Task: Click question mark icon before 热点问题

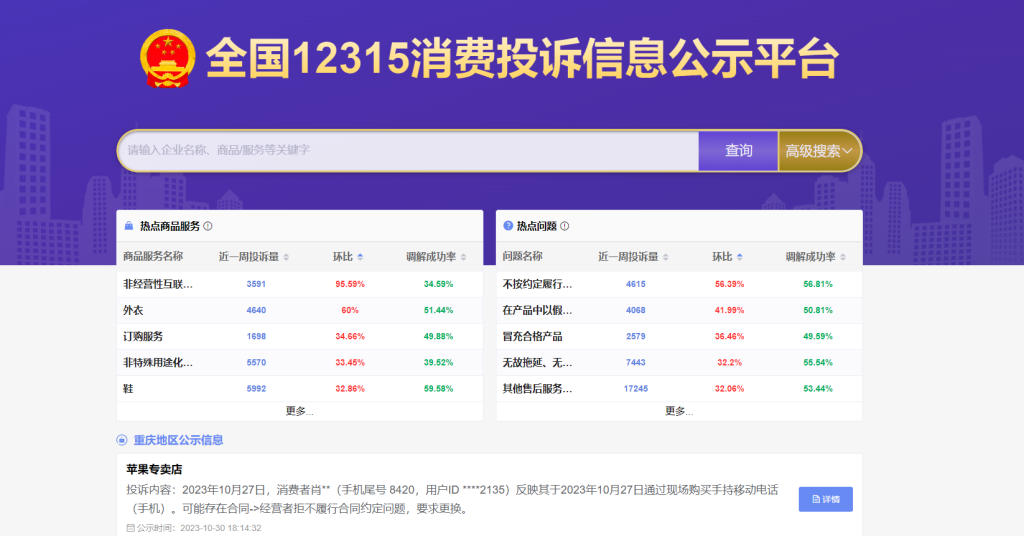Action: 508,226
